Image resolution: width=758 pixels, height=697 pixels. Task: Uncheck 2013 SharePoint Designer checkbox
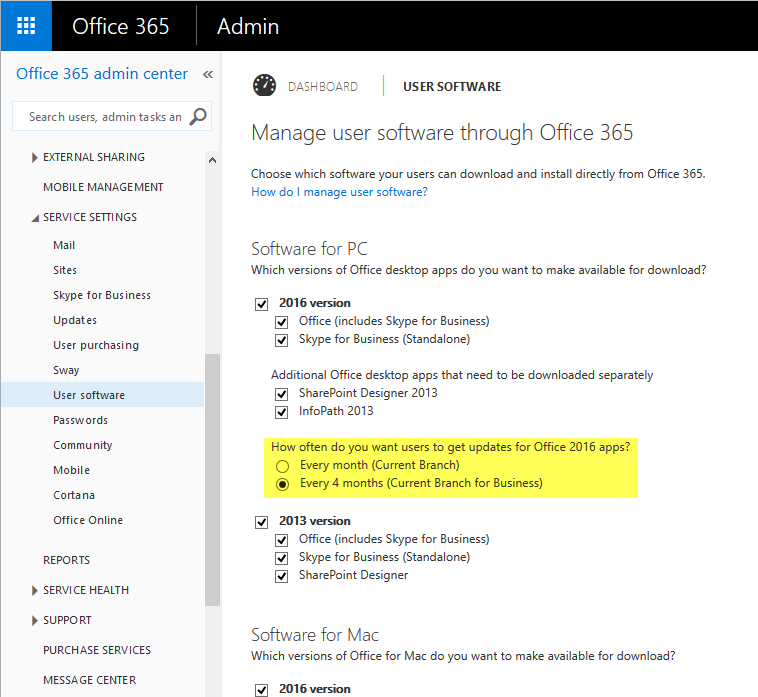[x=282, y=576]
